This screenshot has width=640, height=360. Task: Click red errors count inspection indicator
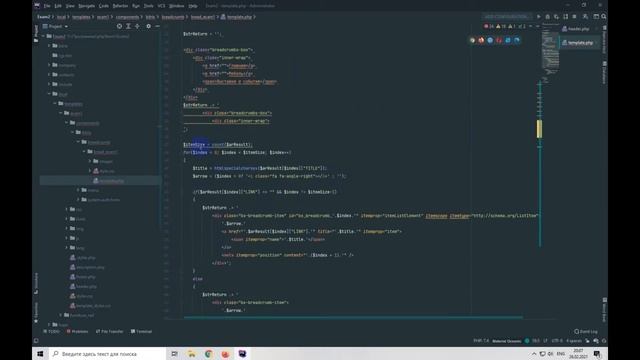pos(489,26)
